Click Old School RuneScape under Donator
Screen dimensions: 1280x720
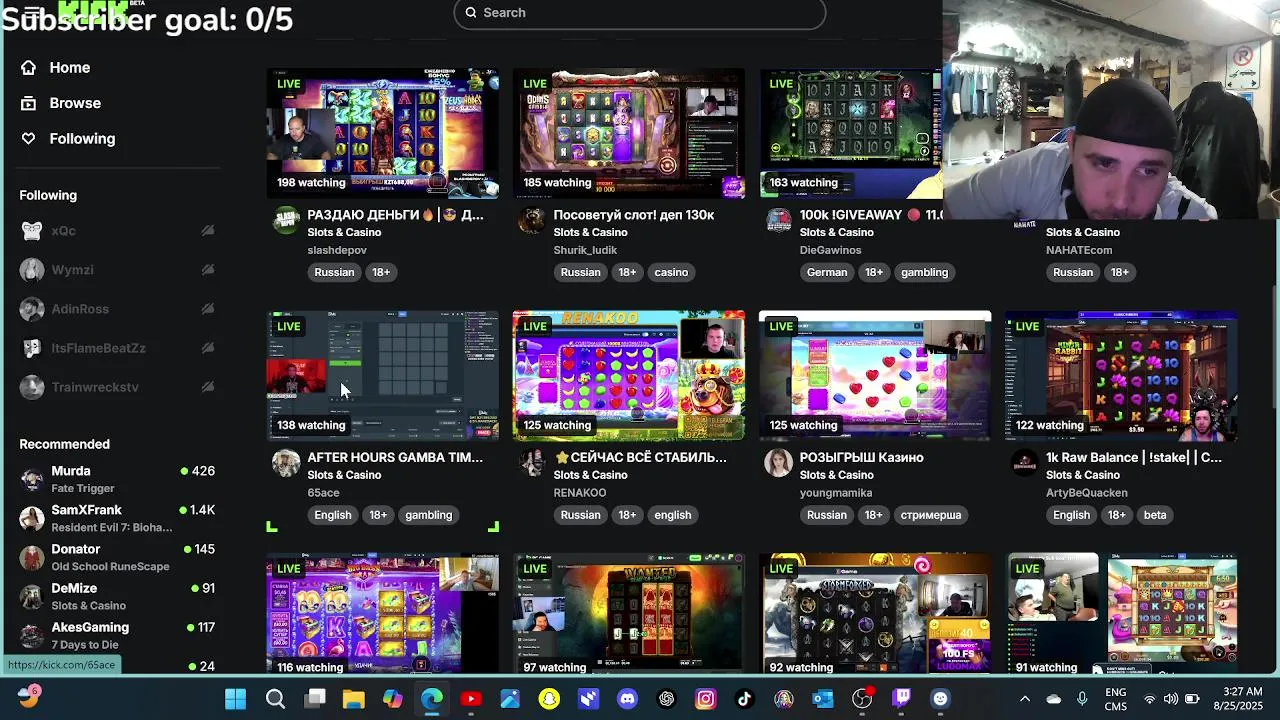point(110,566)
